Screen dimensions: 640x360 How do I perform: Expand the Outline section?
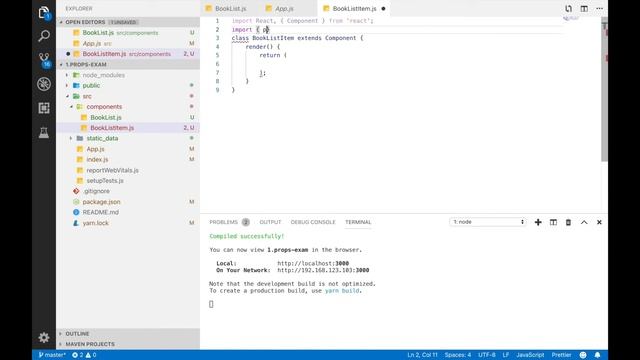tap(128, 333)
